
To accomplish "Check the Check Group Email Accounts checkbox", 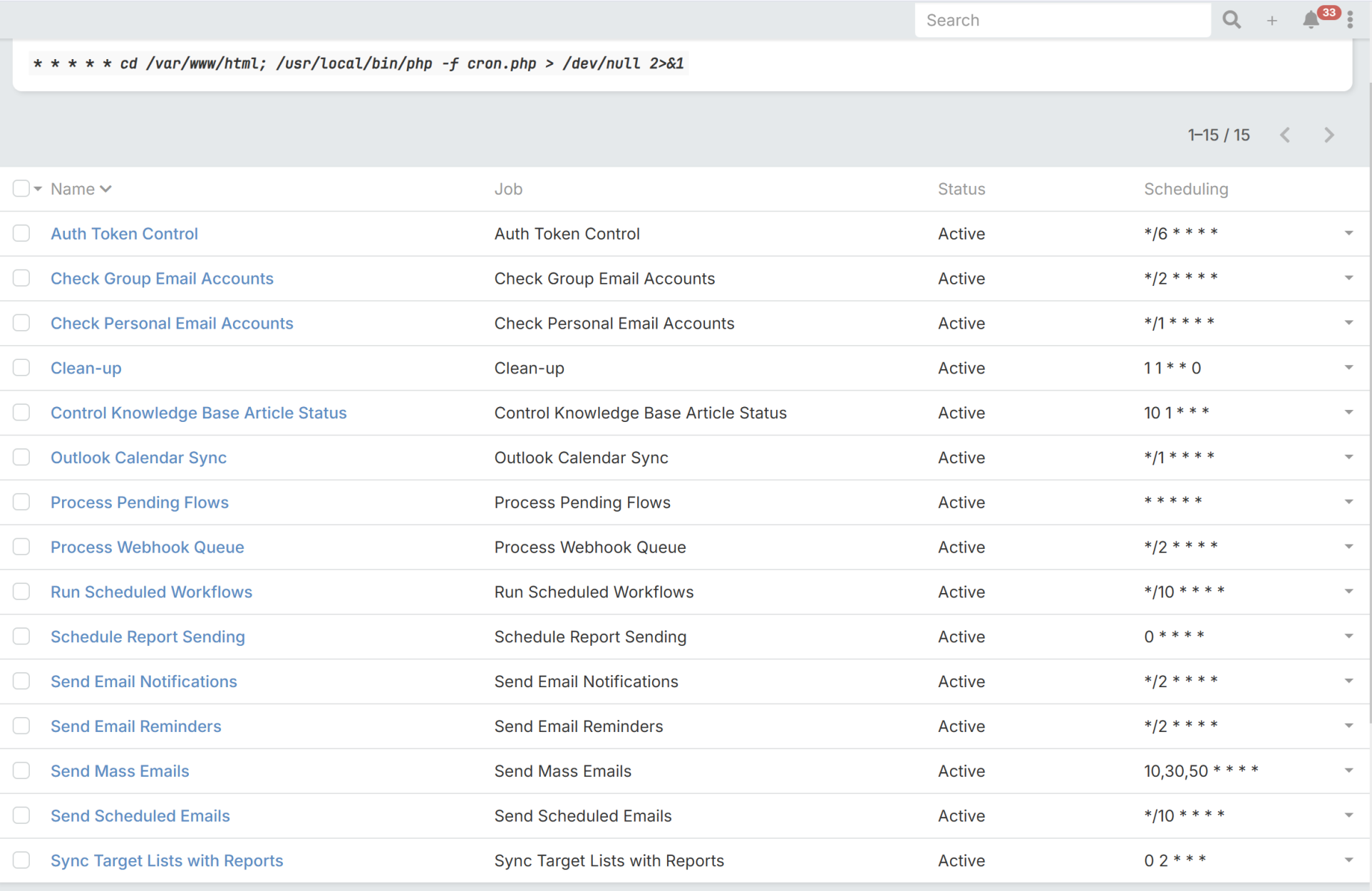I will tap(21, 278).
